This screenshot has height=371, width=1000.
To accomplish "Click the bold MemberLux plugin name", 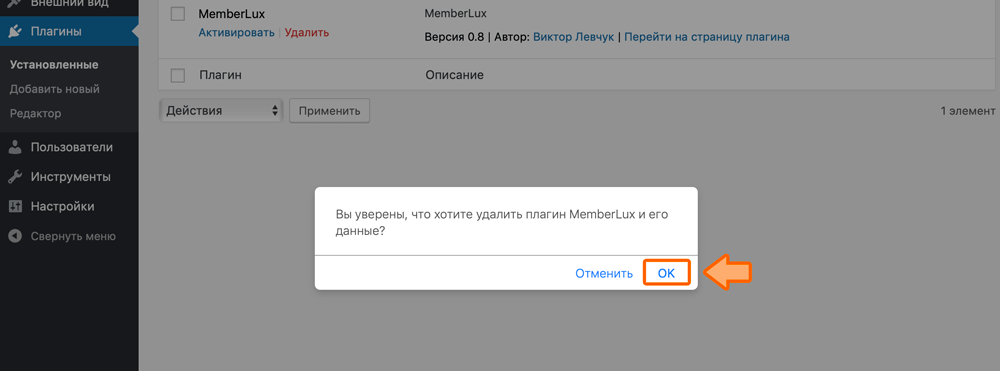I will [232, 14].
